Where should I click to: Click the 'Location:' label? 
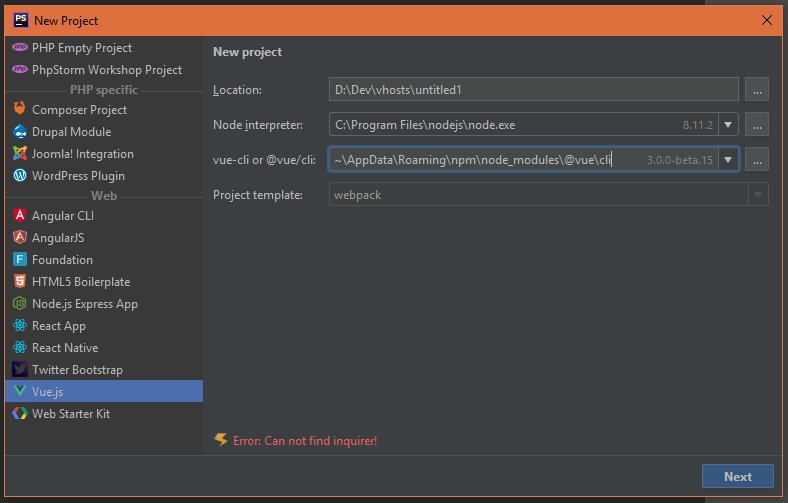coord(237,90)
